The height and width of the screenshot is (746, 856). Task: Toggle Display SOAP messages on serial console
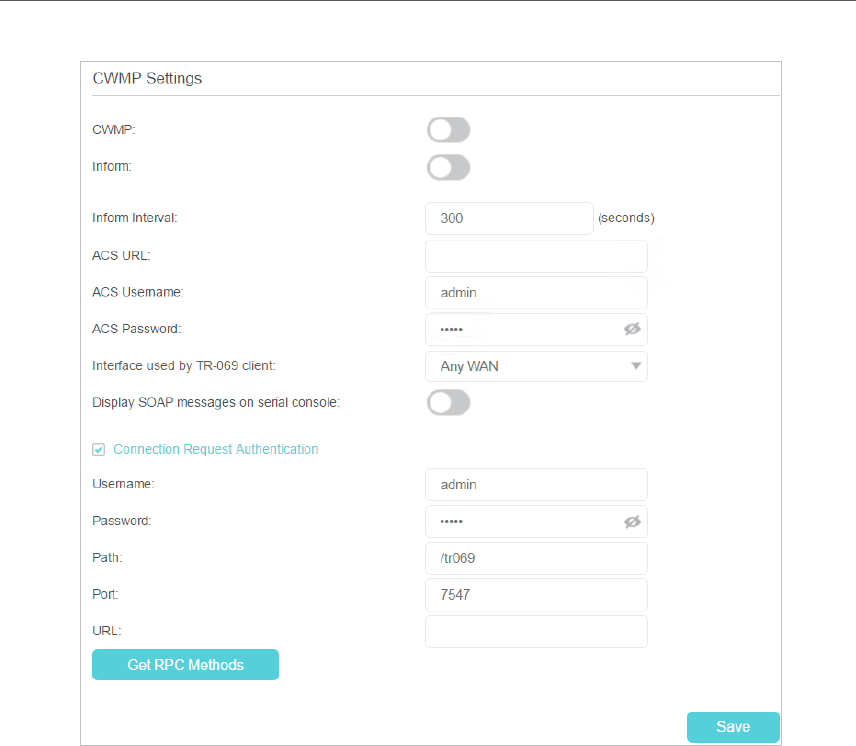tap(448, 403)
